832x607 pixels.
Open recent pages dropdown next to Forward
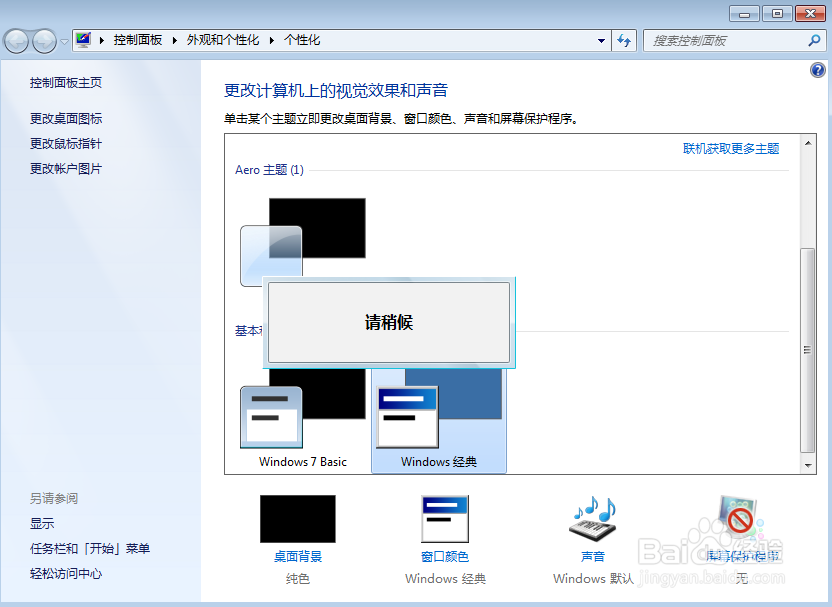coord(64,41)
